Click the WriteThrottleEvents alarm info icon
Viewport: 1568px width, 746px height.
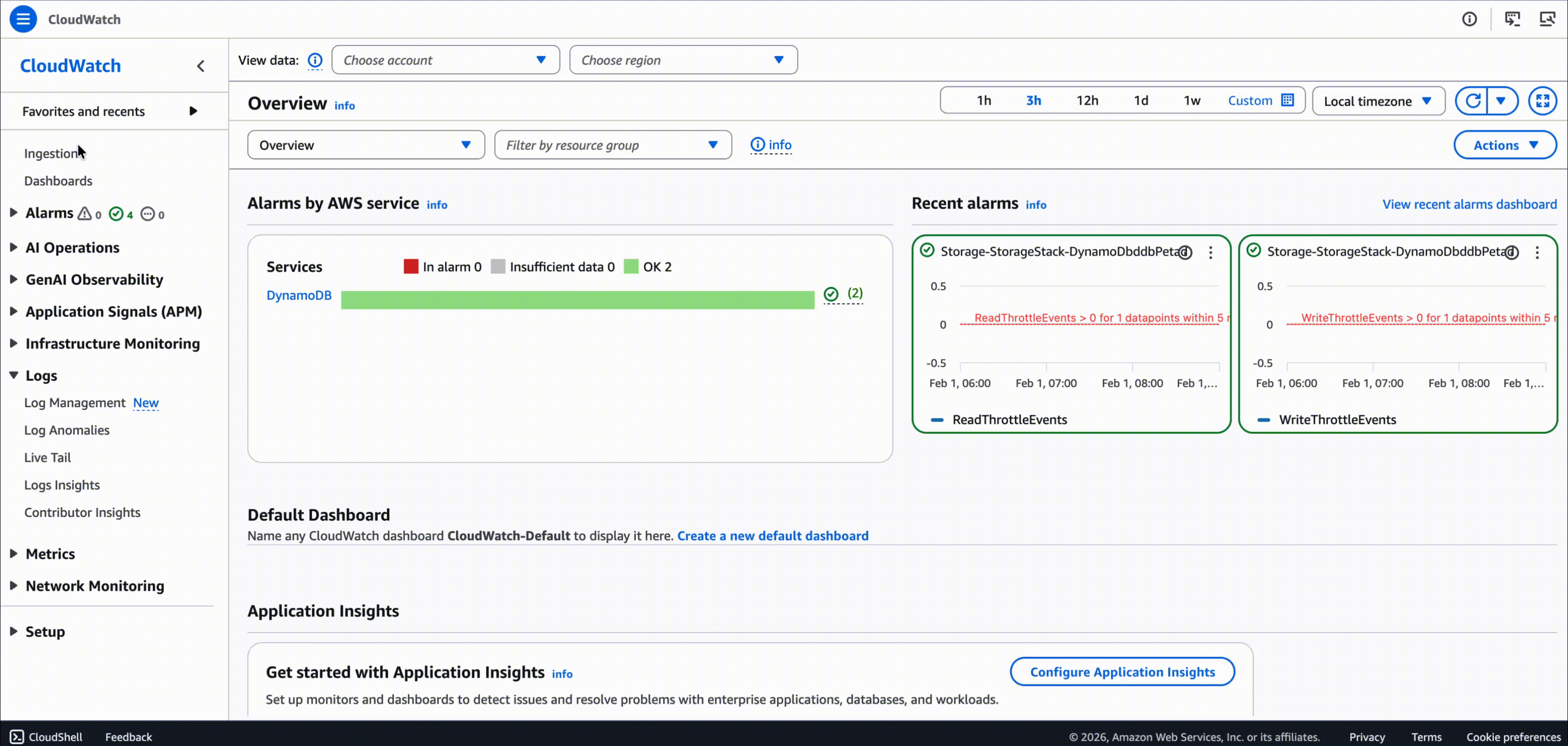[1511, 252]
